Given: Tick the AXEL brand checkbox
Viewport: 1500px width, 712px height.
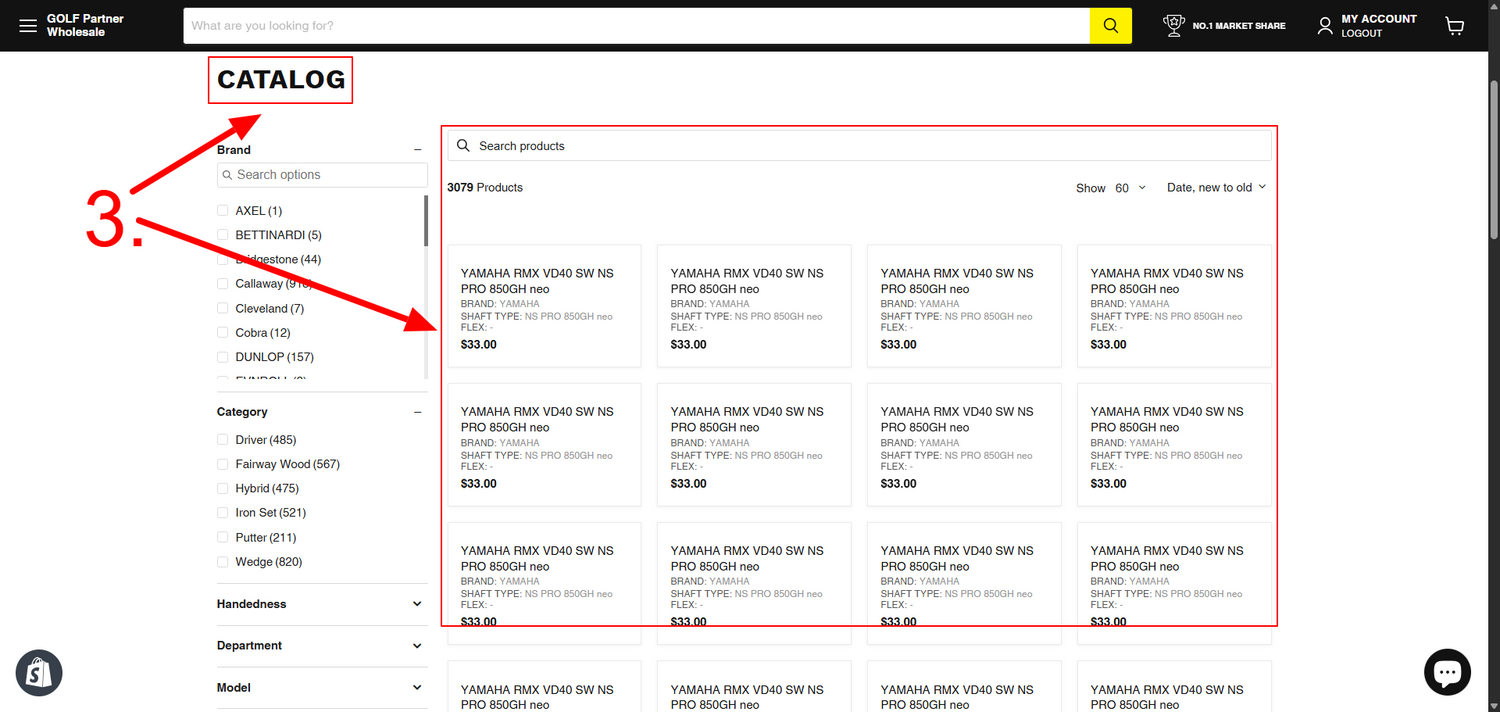Looking at the screenshot, I should pos(223,211).
